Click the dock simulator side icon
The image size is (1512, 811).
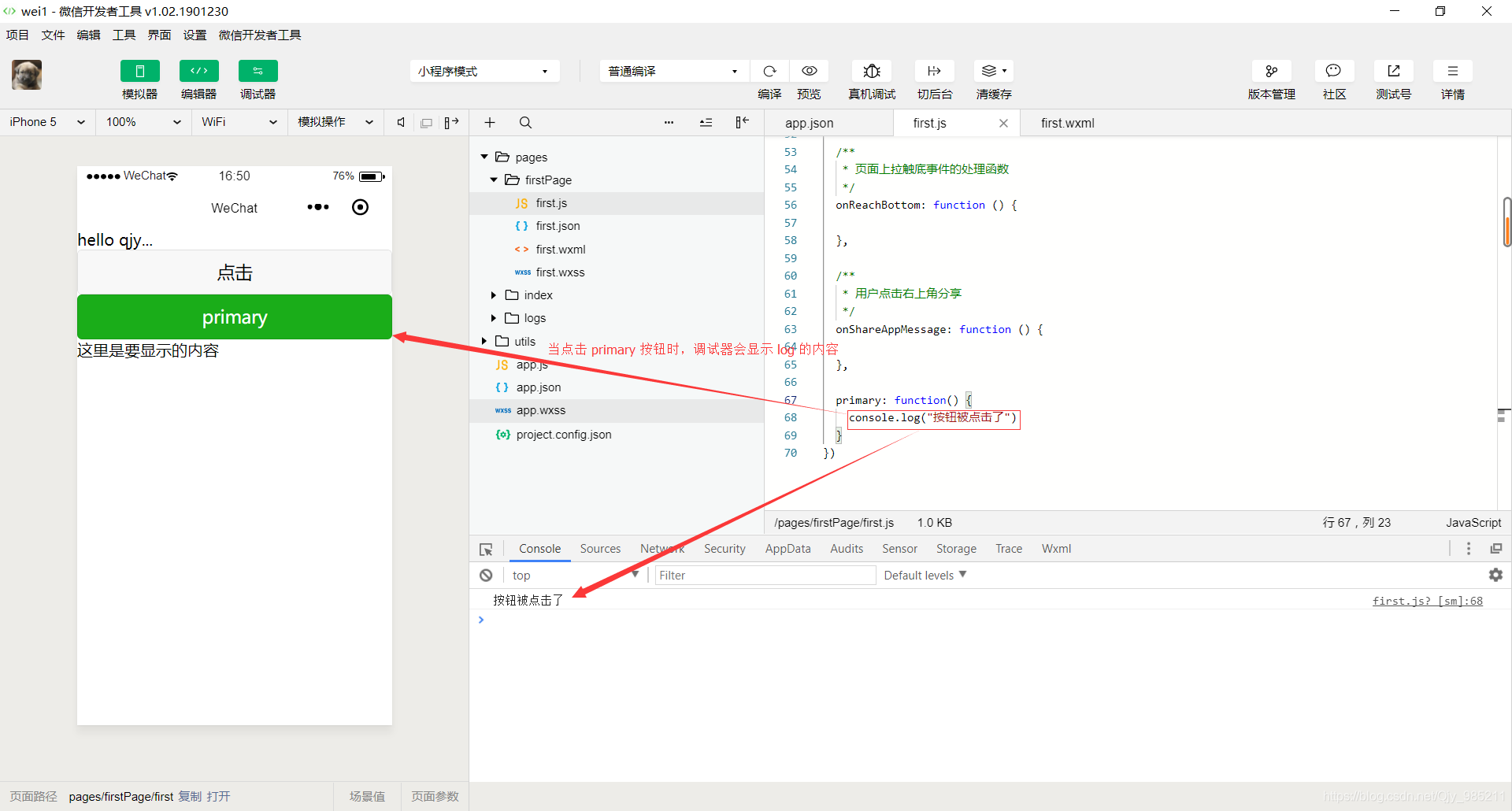point(451,122)
